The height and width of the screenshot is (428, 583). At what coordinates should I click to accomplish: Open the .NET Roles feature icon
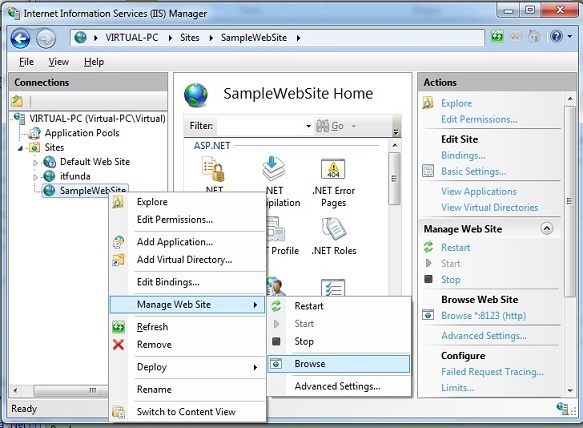(x=334, y=229)
